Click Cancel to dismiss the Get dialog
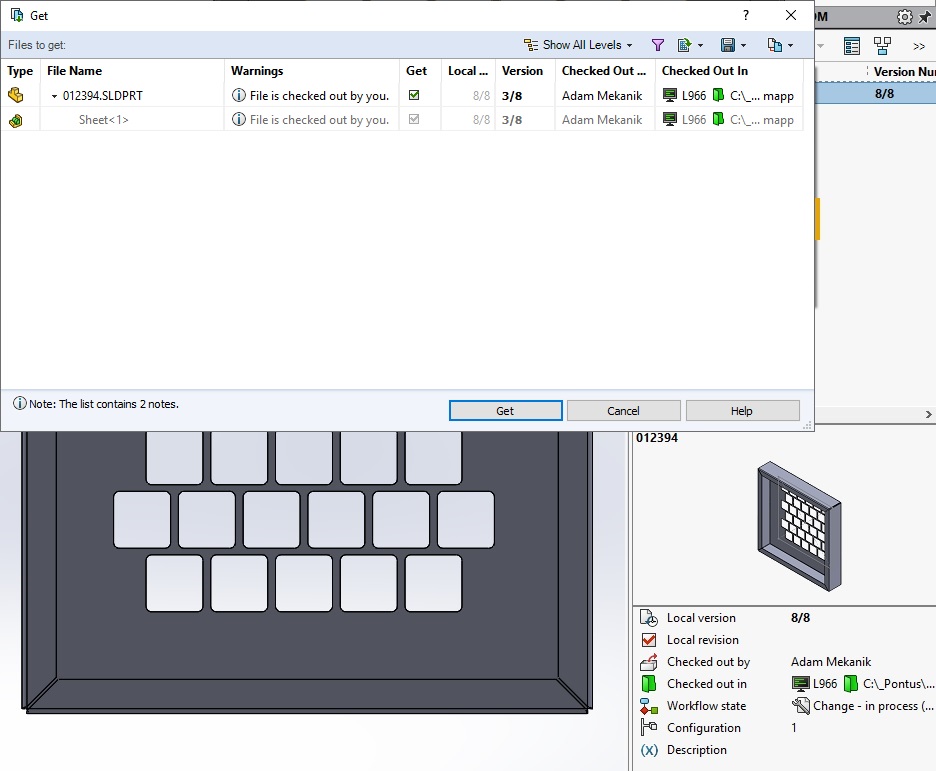936x771 pixels. pyautogui.click(x=623, y=410)
